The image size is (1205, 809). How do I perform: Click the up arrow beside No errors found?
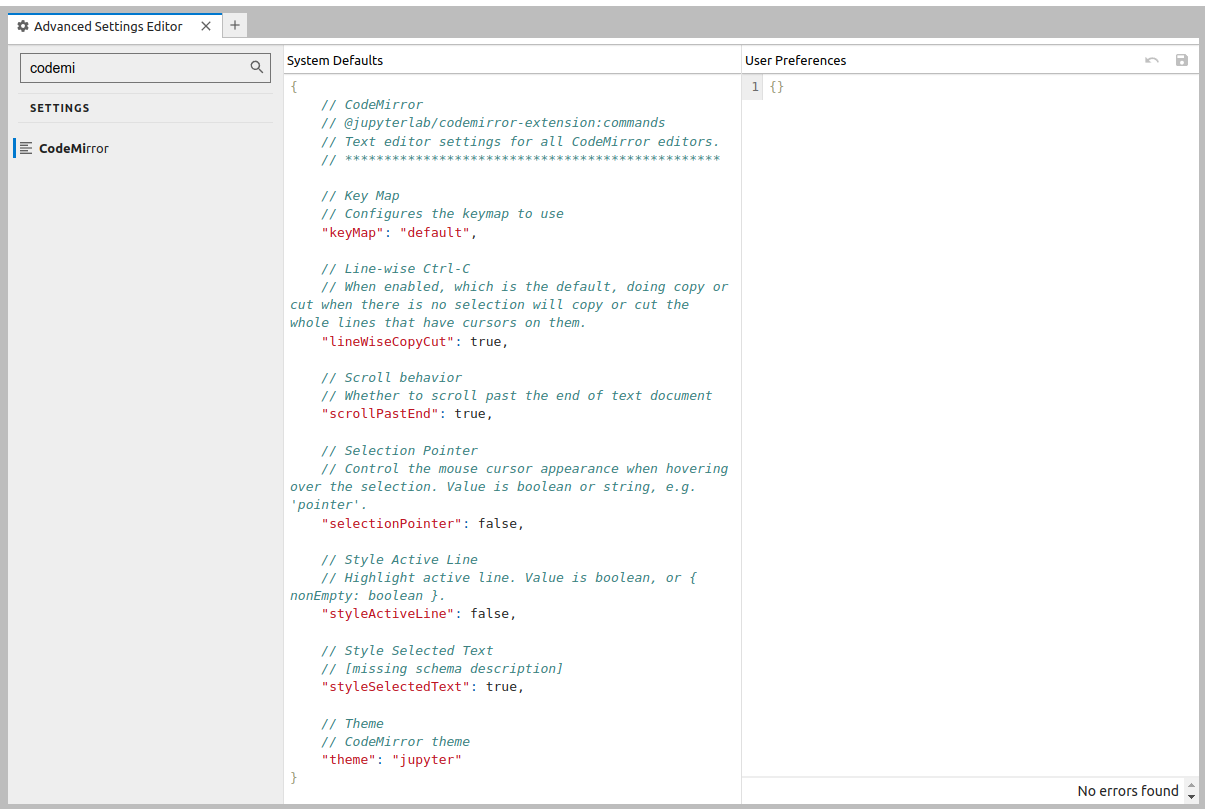1191,786
